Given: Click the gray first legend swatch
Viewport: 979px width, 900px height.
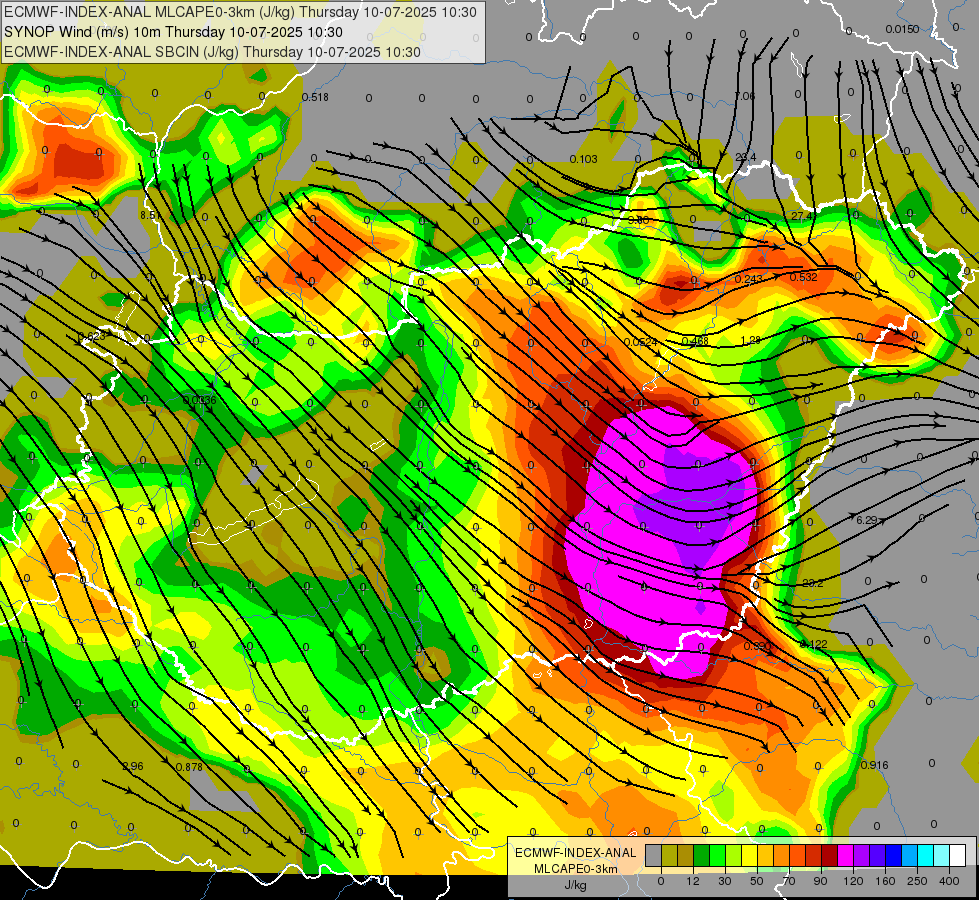Looking at the screenshot, I should click(x=654, y=855).
